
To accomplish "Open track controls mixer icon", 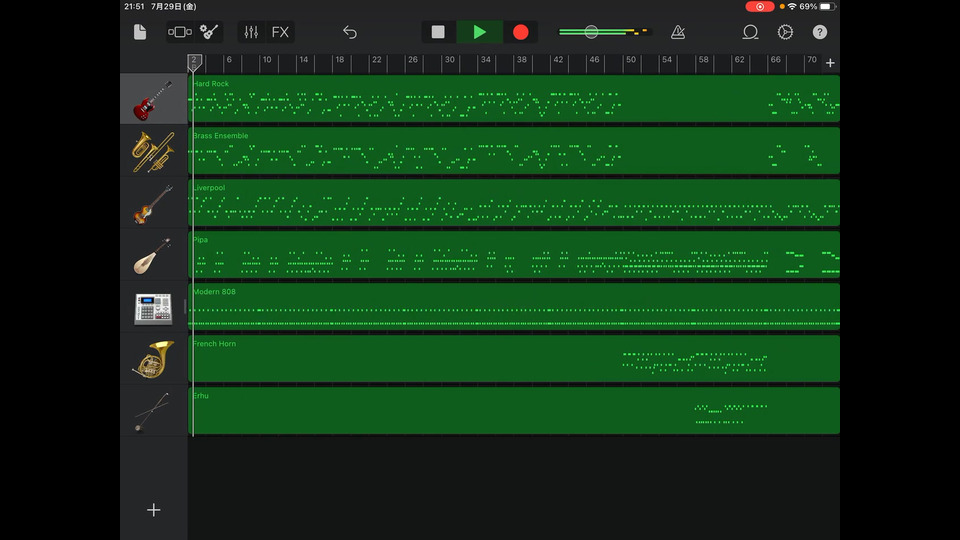I will (x=251, y=32).
